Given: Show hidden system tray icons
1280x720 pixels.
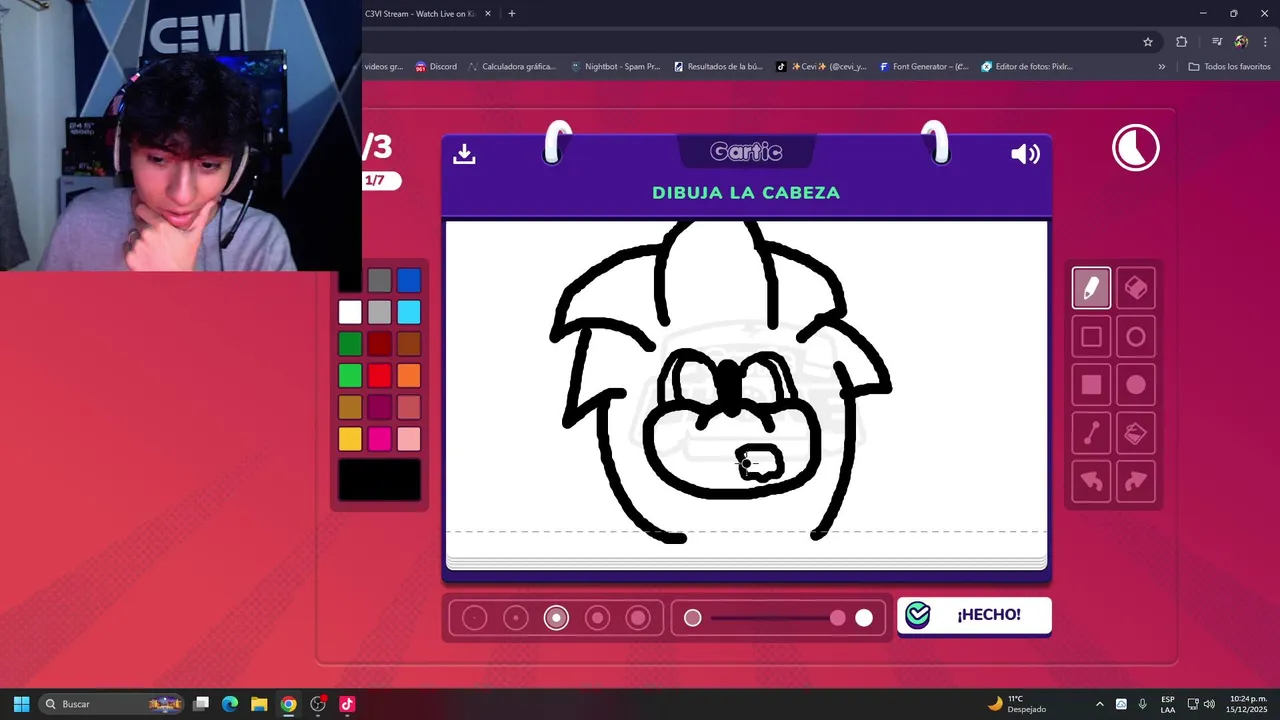Looking at the screenshot, I should coord(1100,704).
